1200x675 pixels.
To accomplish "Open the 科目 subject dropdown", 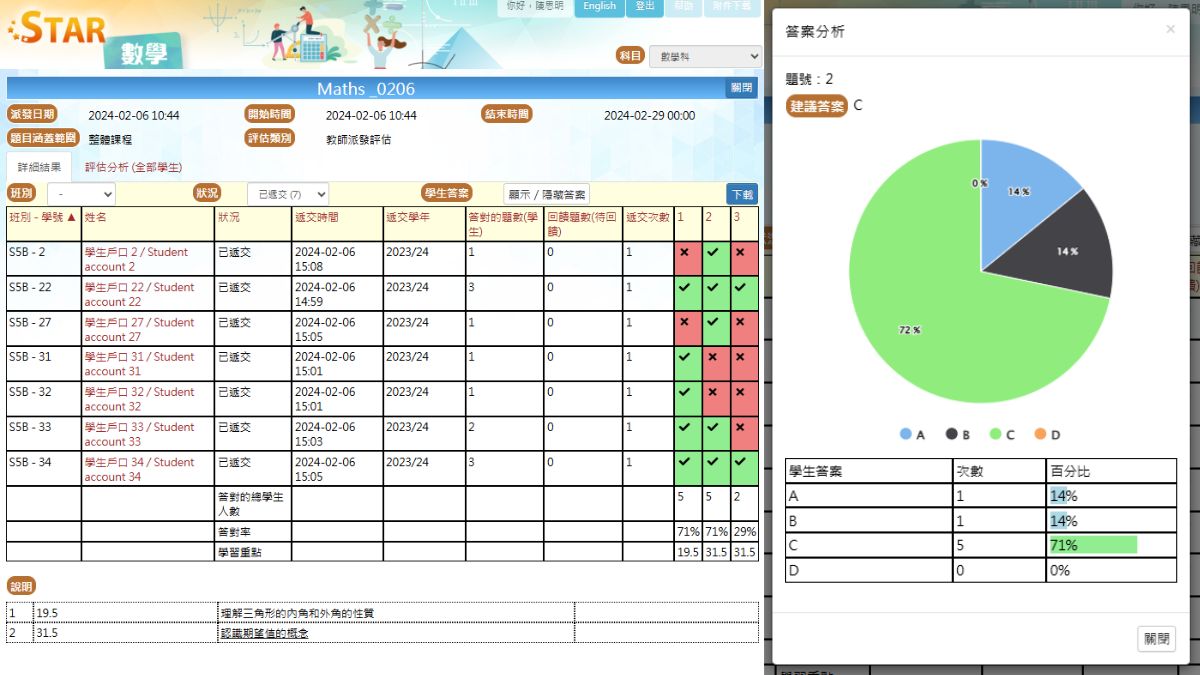I will pyautogui.click(x=704, y=57).
